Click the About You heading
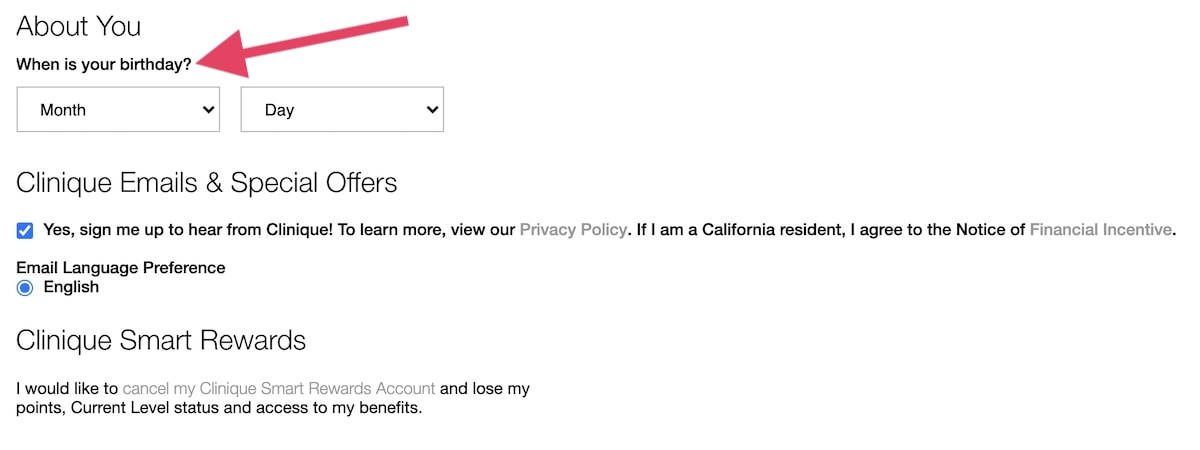 pos(79,26)
